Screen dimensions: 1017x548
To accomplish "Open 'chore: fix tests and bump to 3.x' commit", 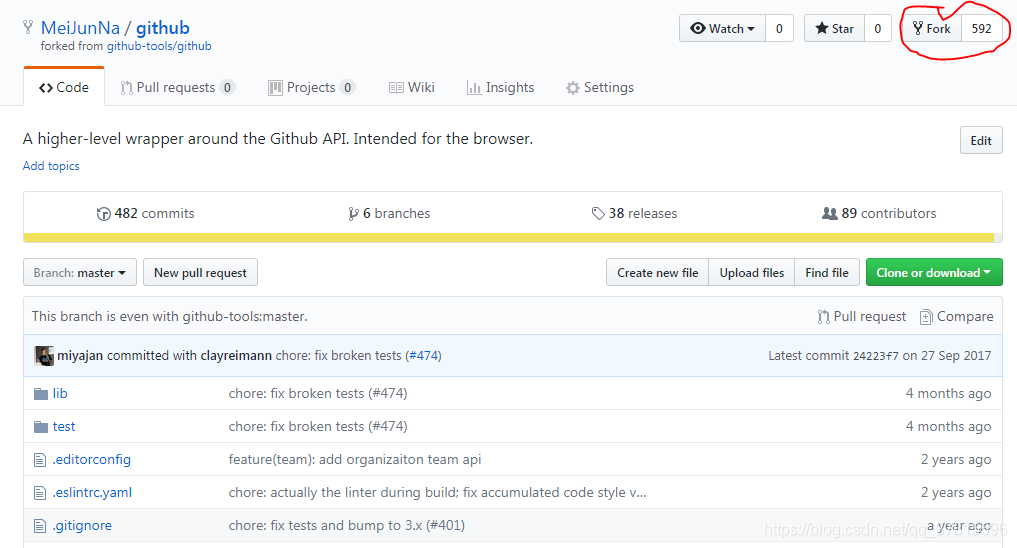I will (x=346, y=526).
